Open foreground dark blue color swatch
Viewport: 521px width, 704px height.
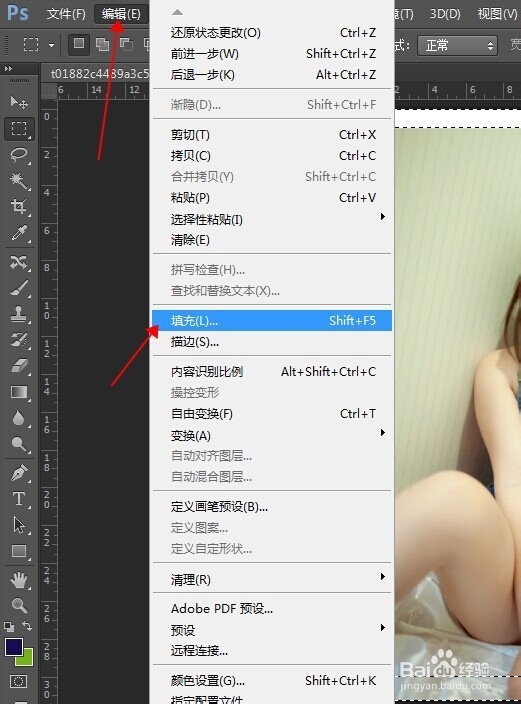[14, 647]
